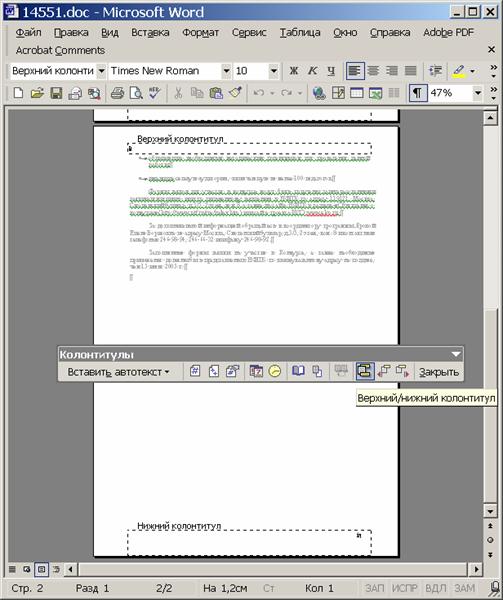Open Page Setup book icon in Колонтитулы
Screen dimensions: 503x600
coord(298,371)
